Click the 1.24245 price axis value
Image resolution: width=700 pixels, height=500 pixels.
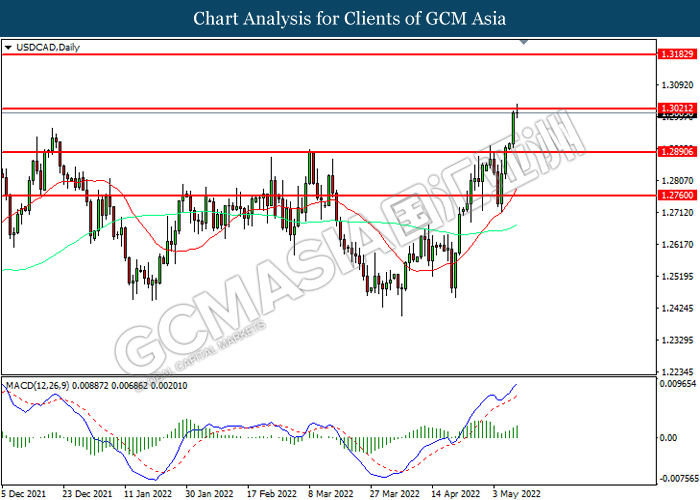[677, 308]
